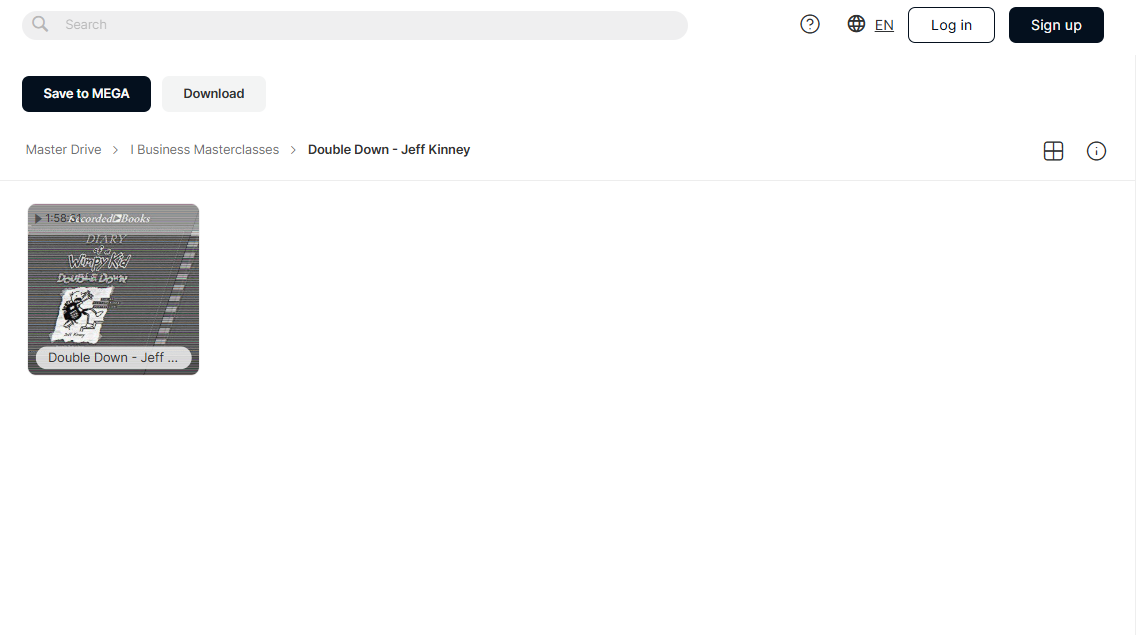This screenshot has height=635, width=1136.
Task: Click the "Double Down - Jeff ..." file label
Action: click(113, 358)
